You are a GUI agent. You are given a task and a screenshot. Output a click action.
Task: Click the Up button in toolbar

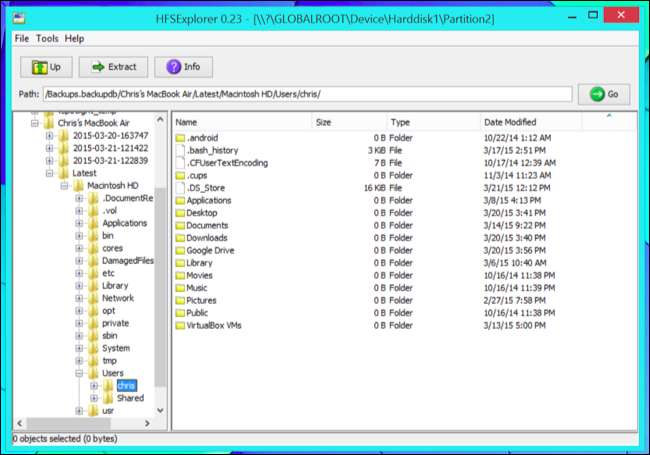coord(46,67)
